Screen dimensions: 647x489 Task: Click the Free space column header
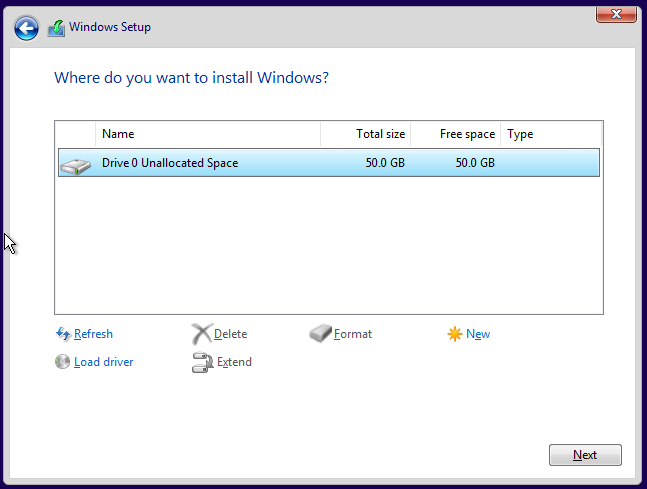click(456, 134)
